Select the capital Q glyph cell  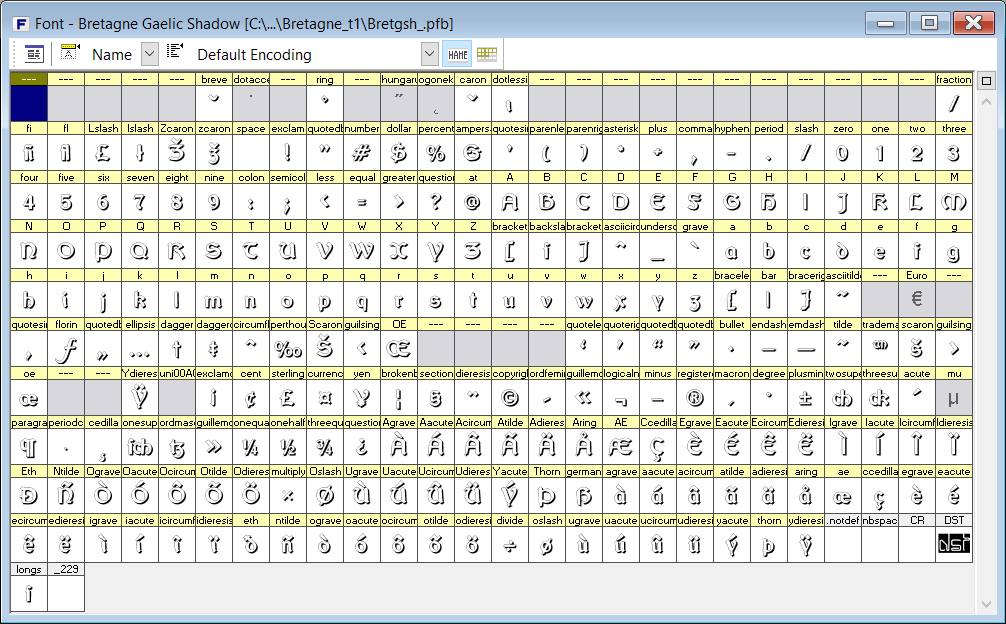tap(139, 251)
